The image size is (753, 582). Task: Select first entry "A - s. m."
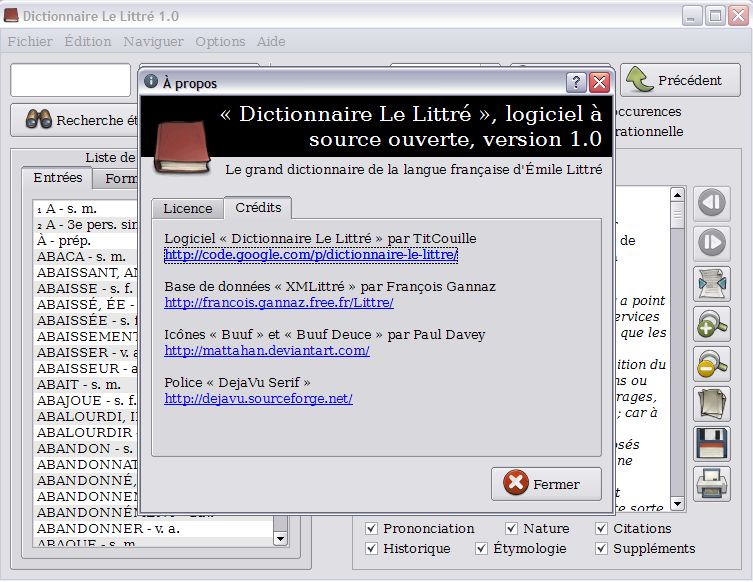tap(86, 208)
